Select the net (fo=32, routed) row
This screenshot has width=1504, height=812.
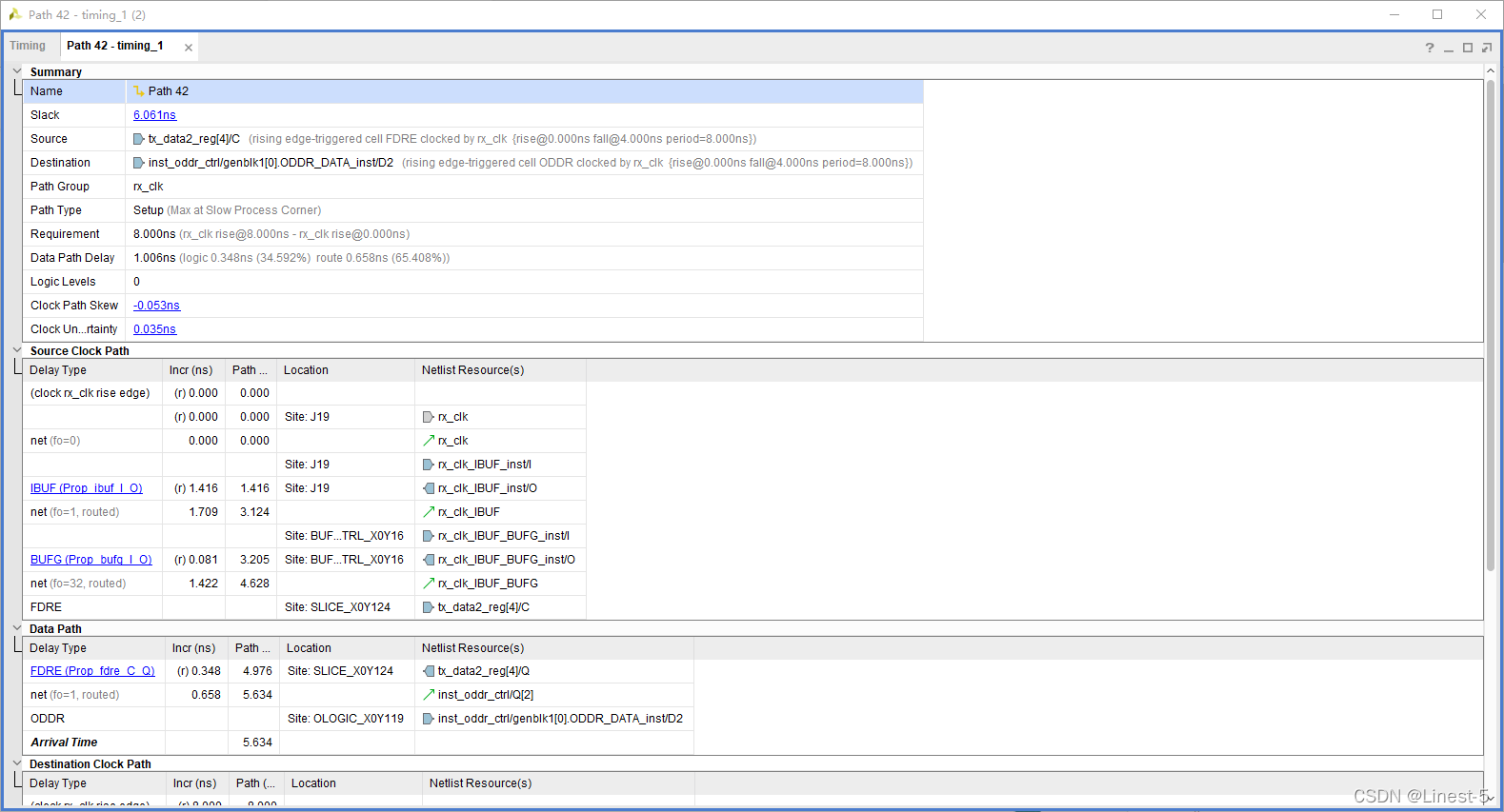(305, 584)
